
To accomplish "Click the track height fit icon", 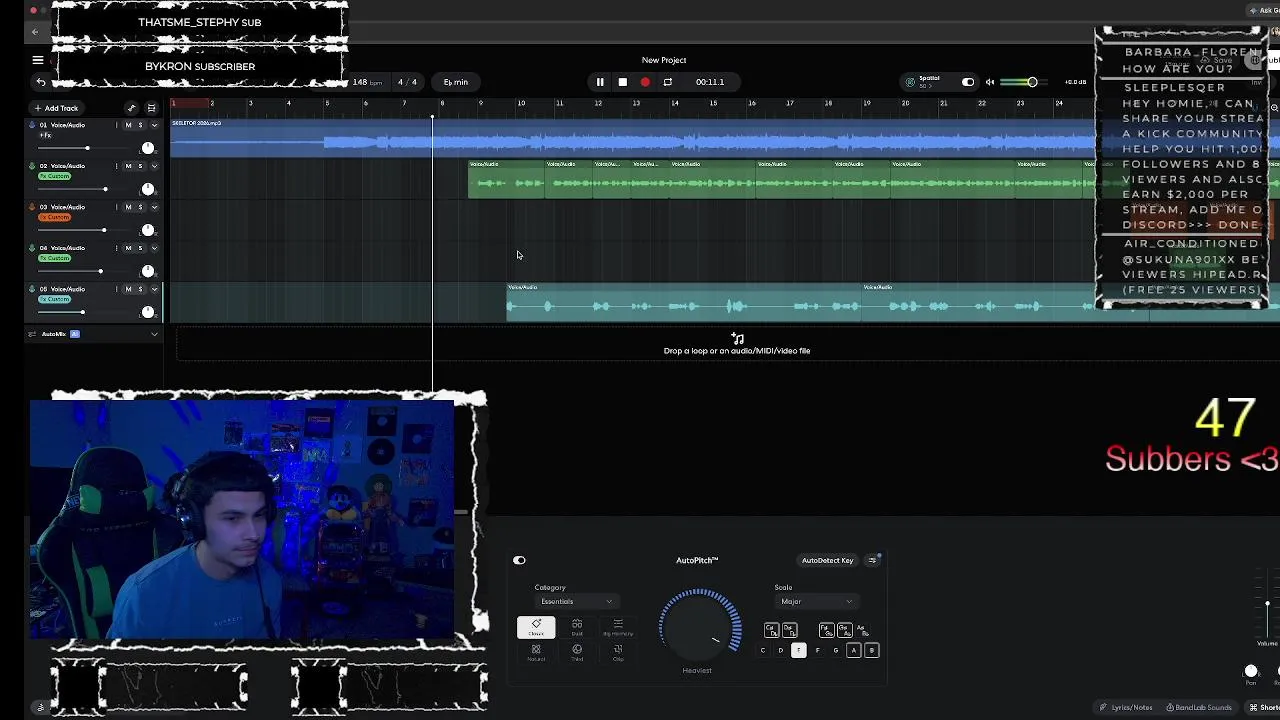I will click(x=151, y=108).
